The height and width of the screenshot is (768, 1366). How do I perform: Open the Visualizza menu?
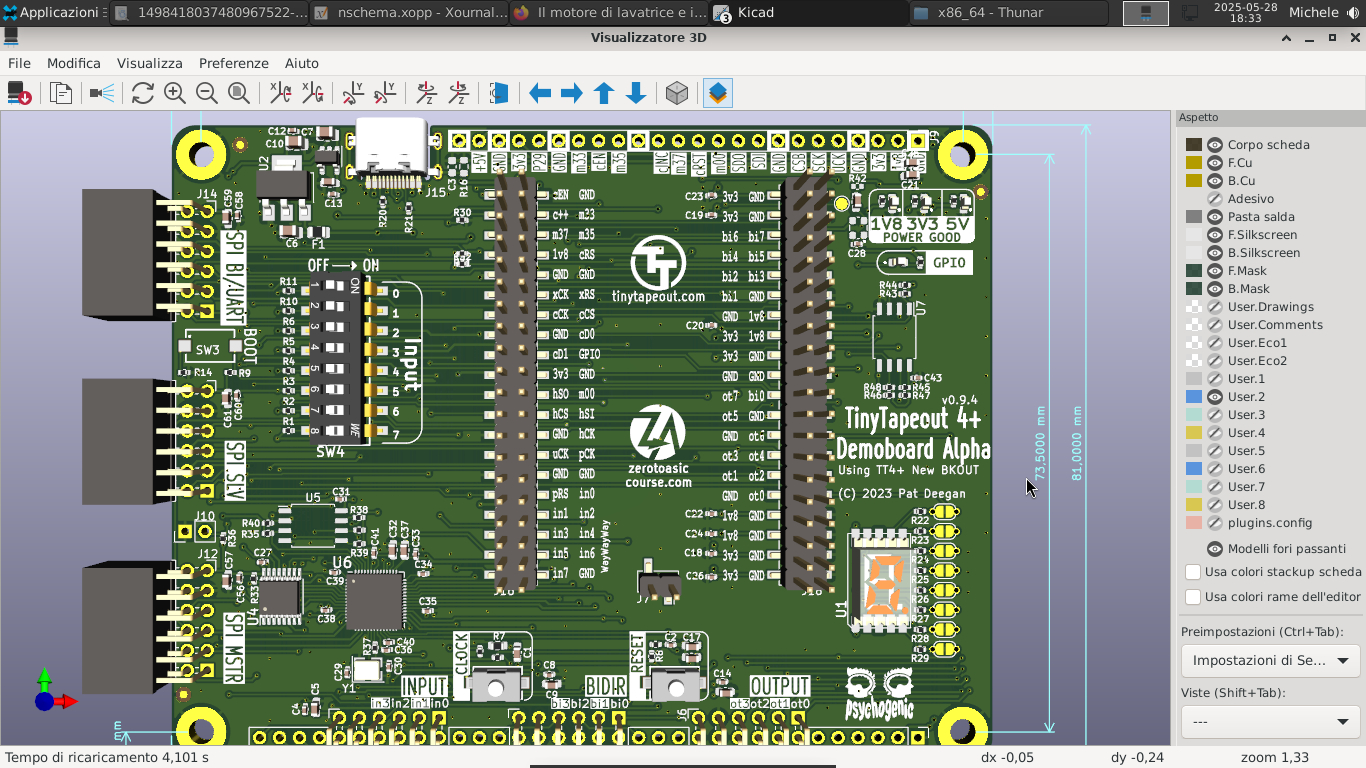click(x=149, y=63)
